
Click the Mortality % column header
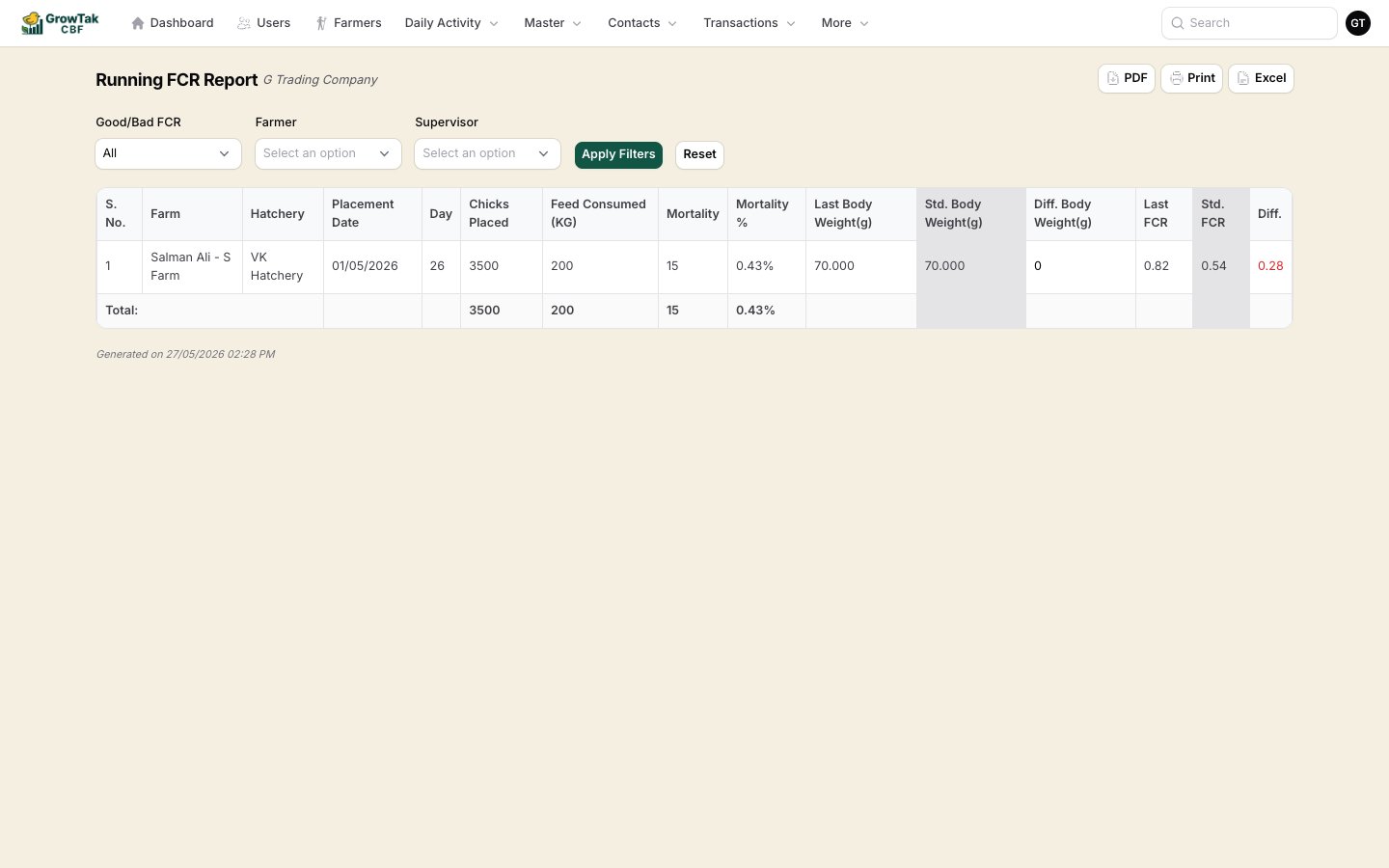coord(767,214)
